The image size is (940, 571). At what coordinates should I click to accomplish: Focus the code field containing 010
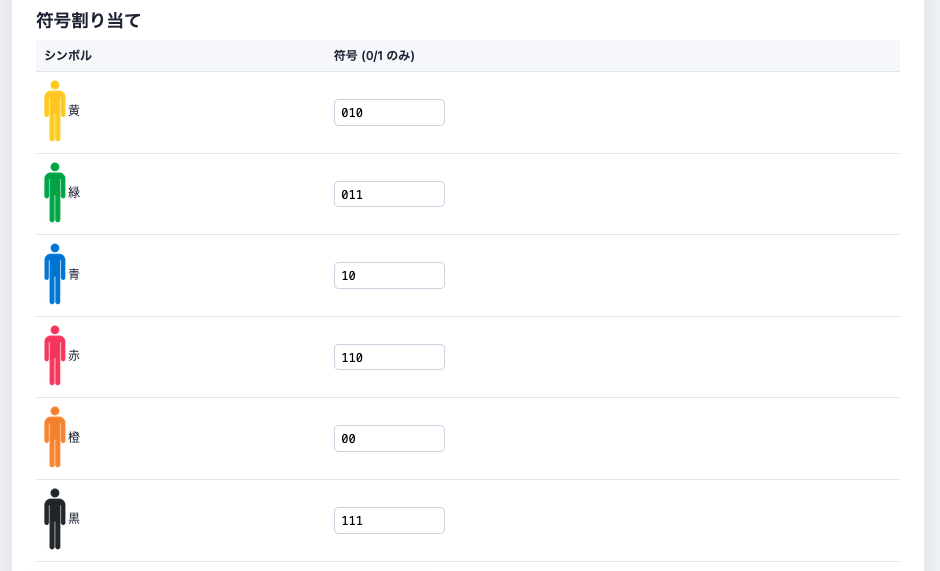point(389,113)
